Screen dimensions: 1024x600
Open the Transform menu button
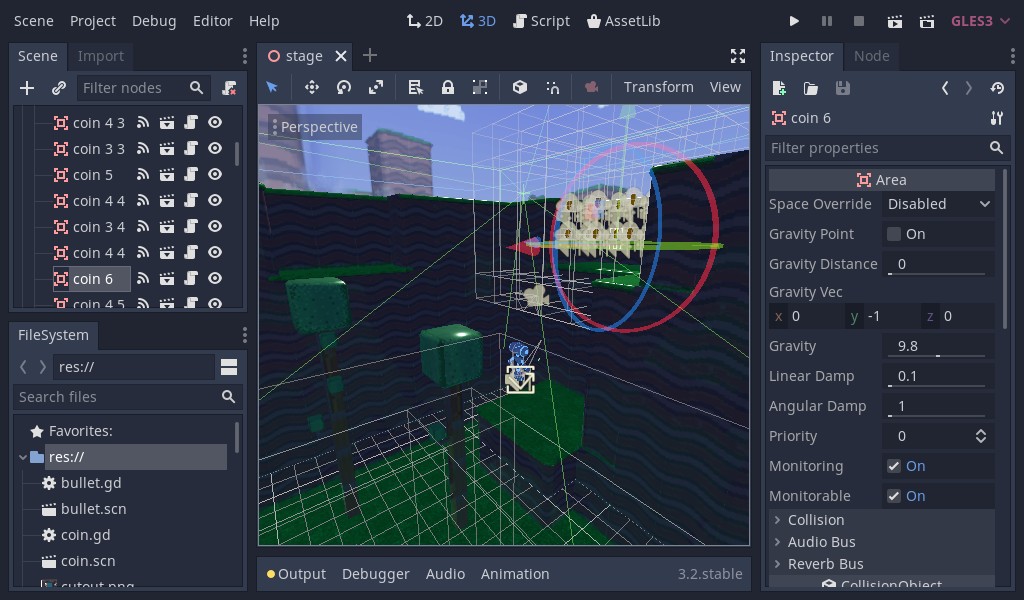(x=658, y=87)
